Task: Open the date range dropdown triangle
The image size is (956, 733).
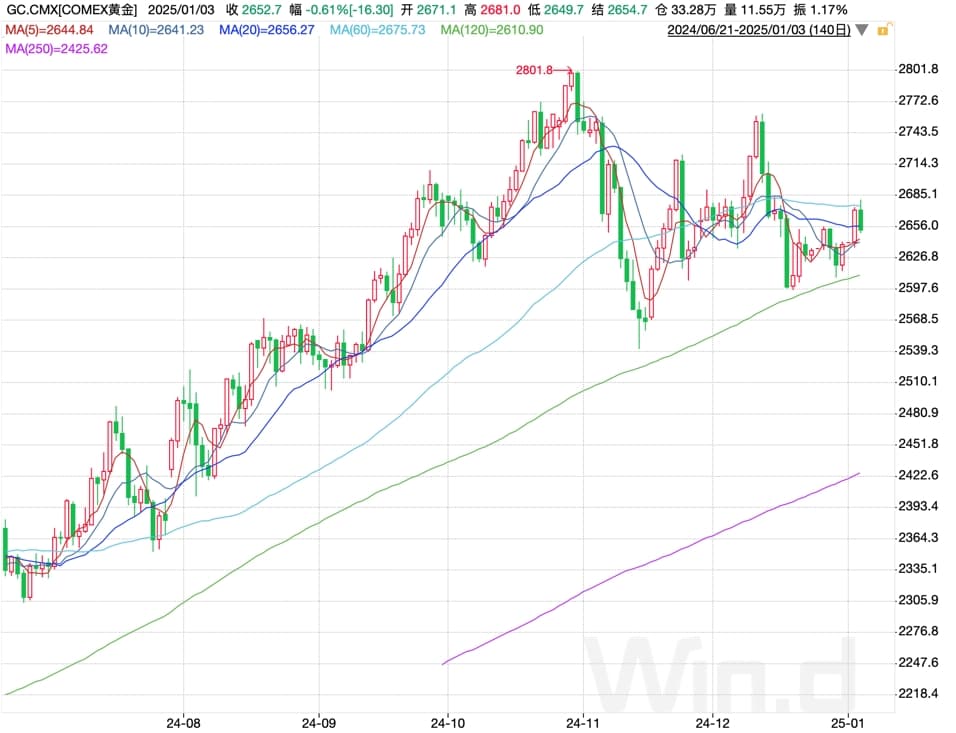Action: point(862,31)
